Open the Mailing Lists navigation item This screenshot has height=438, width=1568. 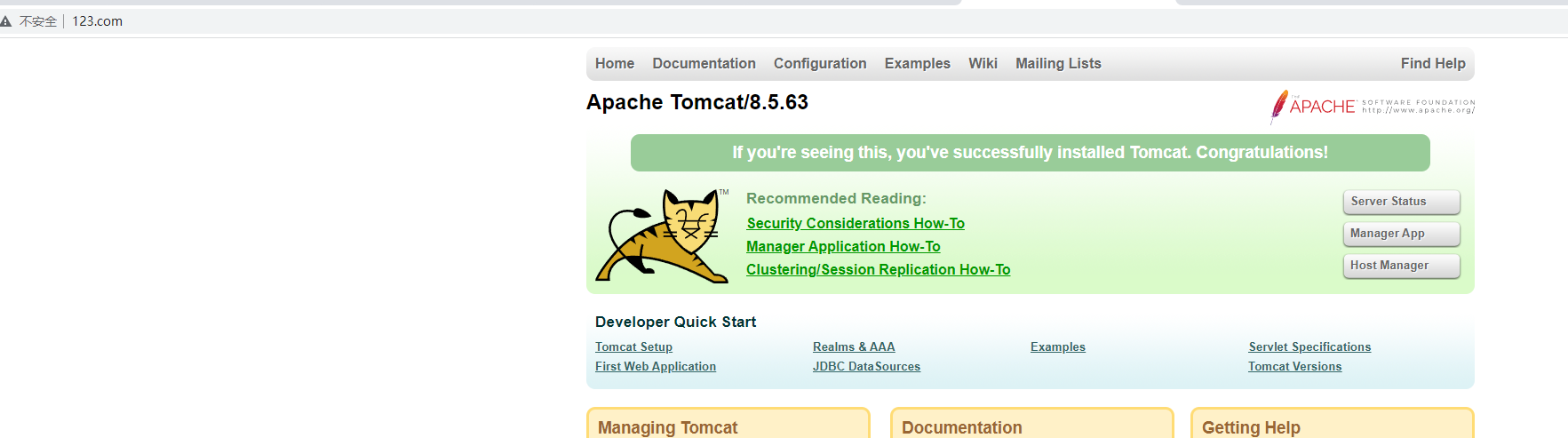pyautogui.click(x=1058, y=64)
